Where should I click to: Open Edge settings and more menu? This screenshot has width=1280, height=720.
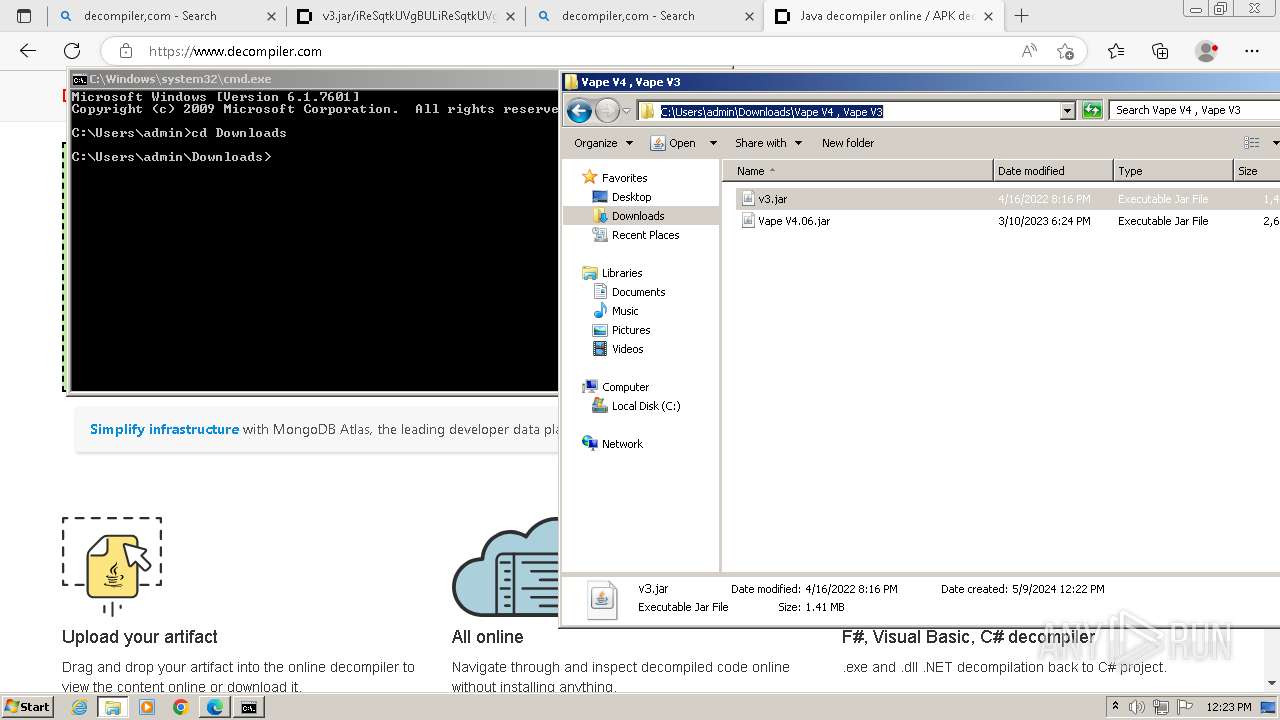(1252, 51)
